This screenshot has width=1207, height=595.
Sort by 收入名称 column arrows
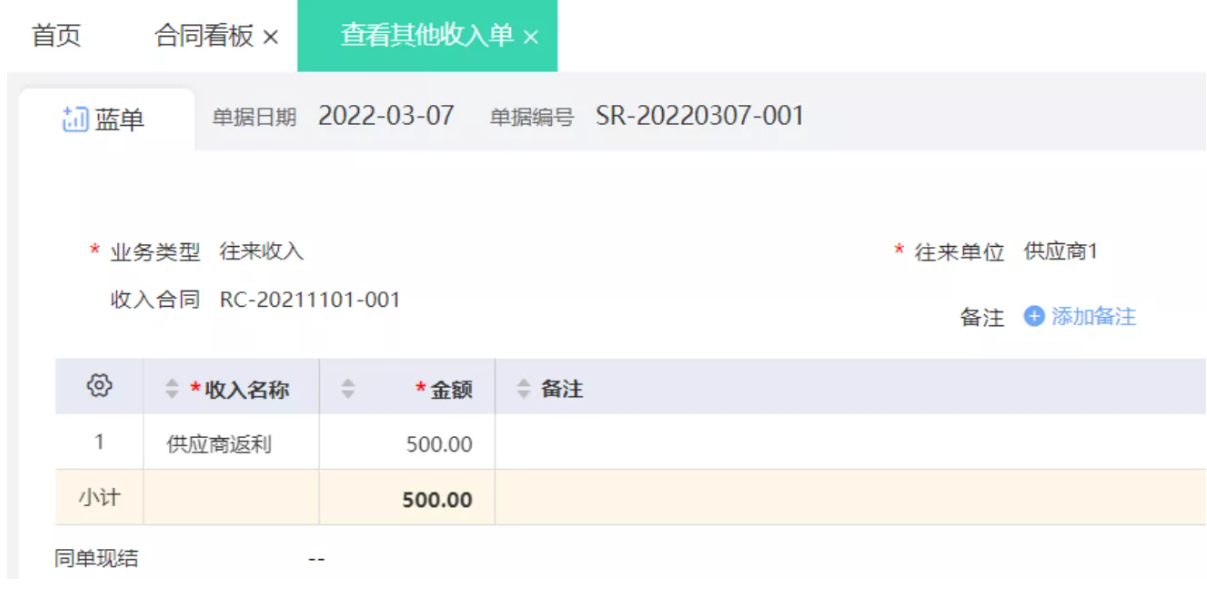(172, 389)
